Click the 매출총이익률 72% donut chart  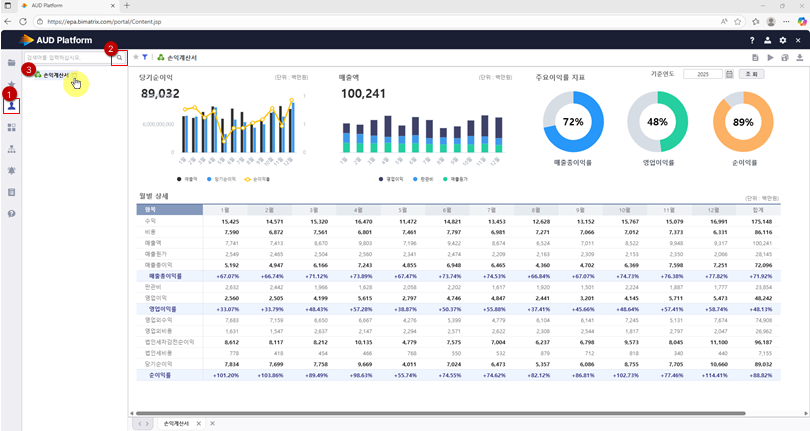coord(573,122)
